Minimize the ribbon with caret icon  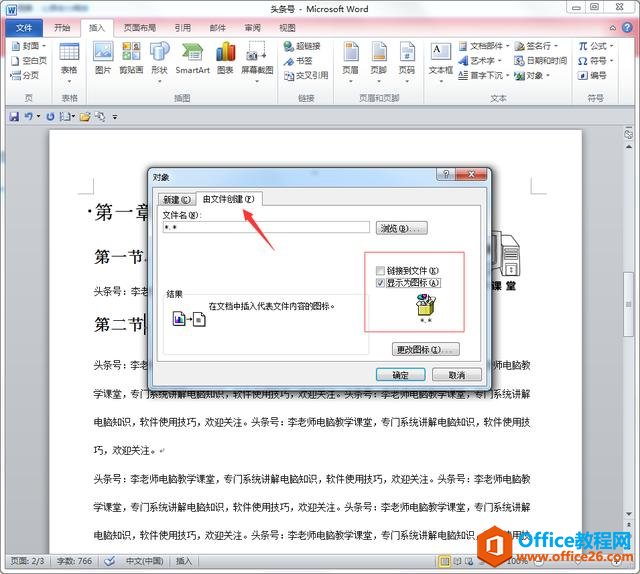click(613, 28)
